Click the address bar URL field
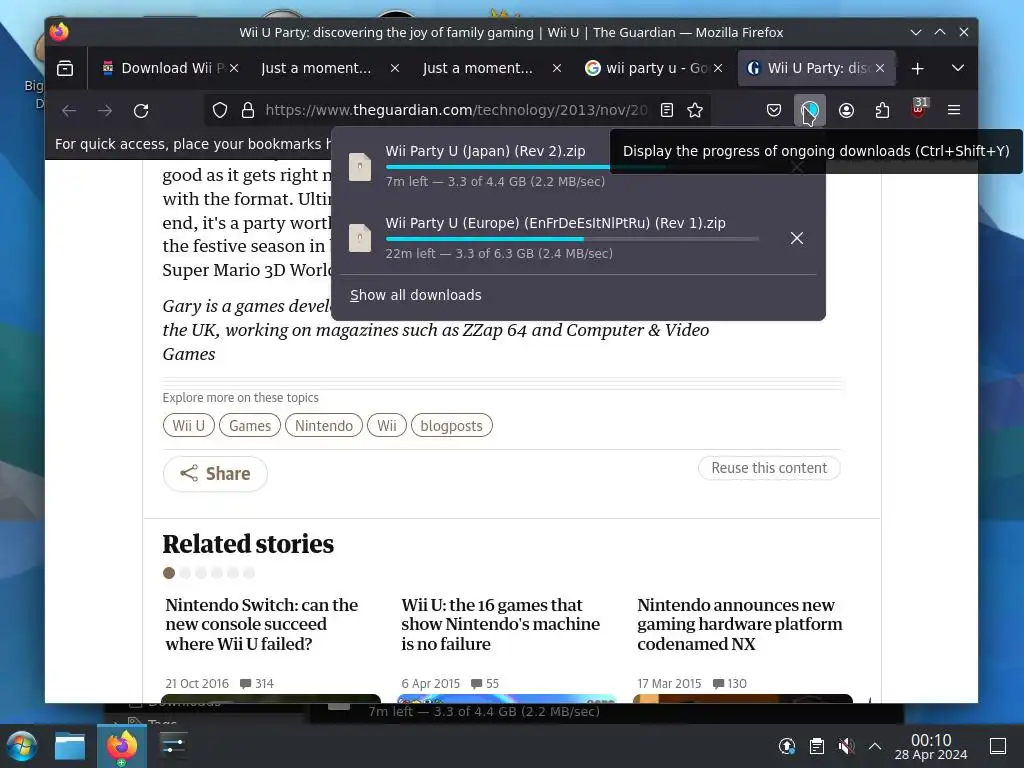This screenshot has width=1024, height=768. click(x=456, y=110)
